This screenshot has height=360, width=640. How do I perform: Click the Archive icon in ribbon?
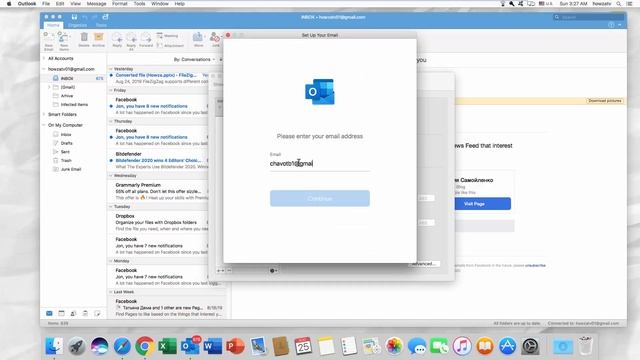99,40
